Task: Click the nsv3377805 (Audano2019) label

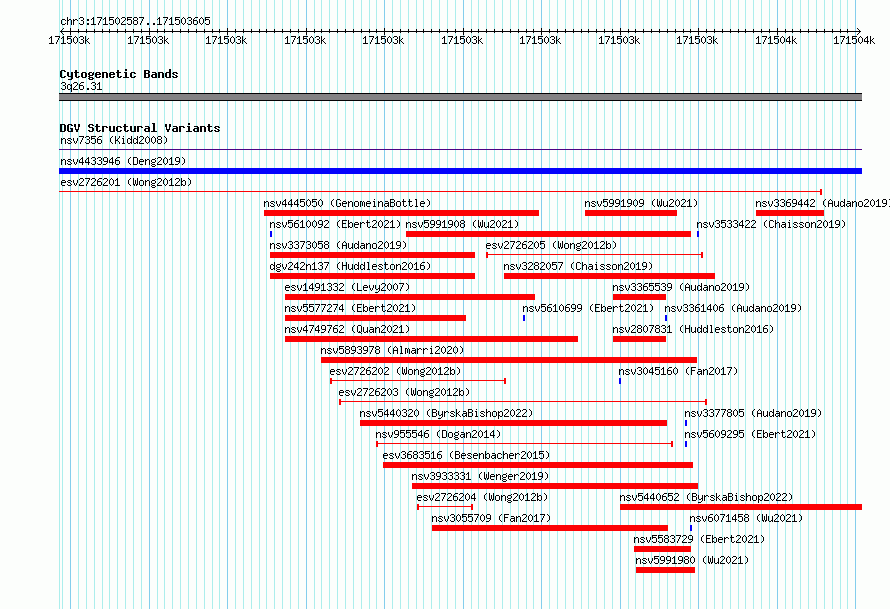Action: (x=753, y=413)
